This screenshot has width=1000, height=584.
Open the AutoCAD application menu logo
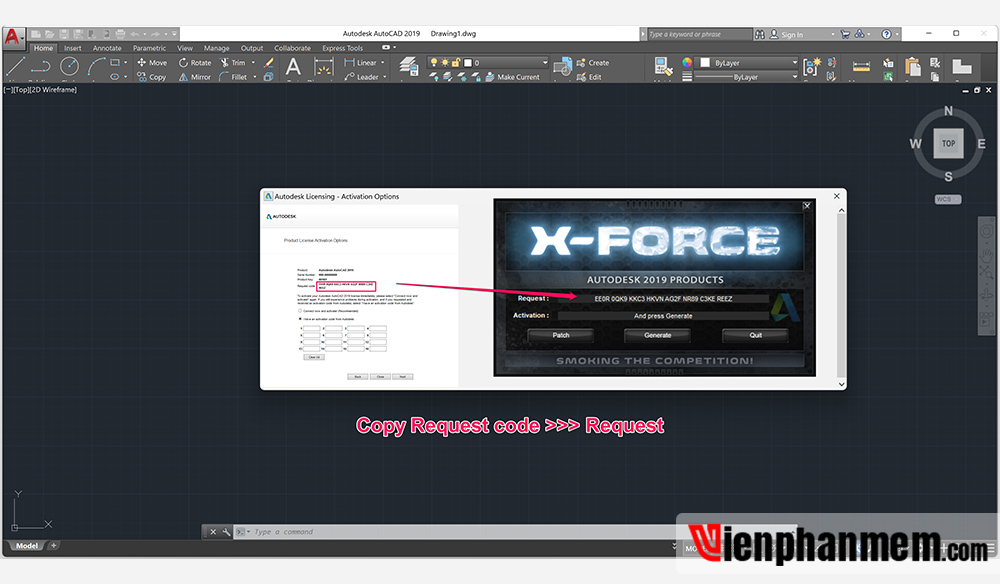coord(13,36)
